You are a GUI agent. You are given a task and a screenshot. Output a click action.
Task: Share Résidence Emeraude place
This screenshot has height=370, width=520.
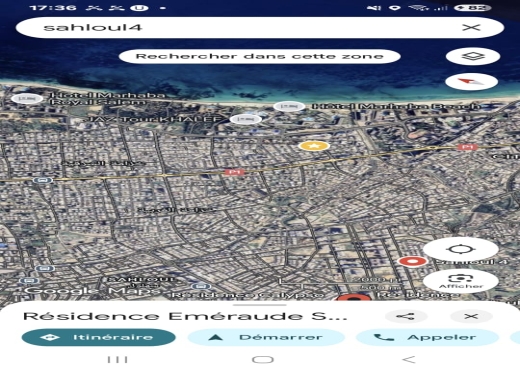(406, 316)
